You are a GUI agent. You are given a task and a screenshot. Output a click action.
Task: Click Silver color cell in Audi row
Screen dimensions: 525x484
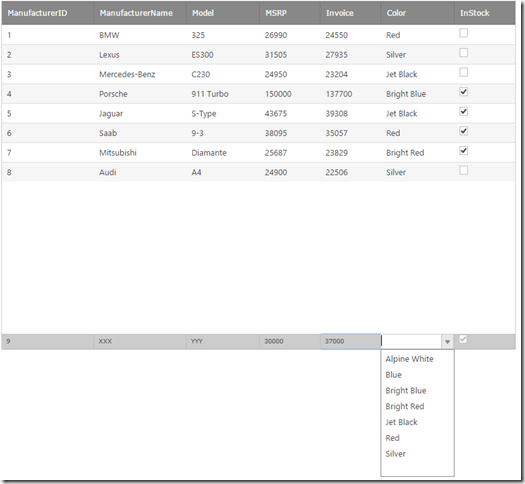click(x=418, y=172)
